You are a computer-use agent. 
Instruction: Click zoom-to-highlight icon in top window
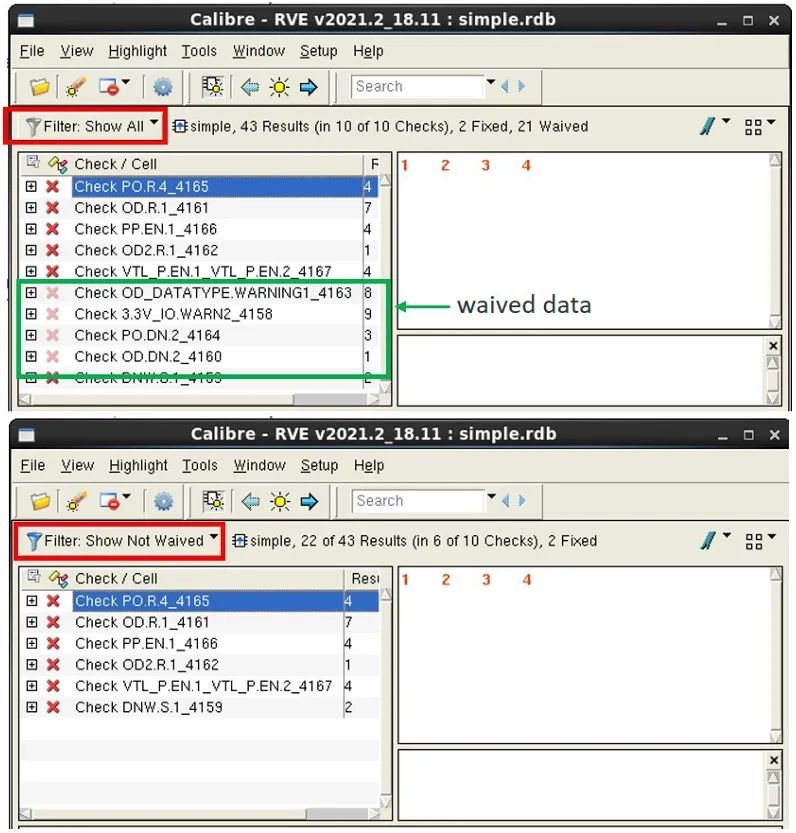pos(213,87)
